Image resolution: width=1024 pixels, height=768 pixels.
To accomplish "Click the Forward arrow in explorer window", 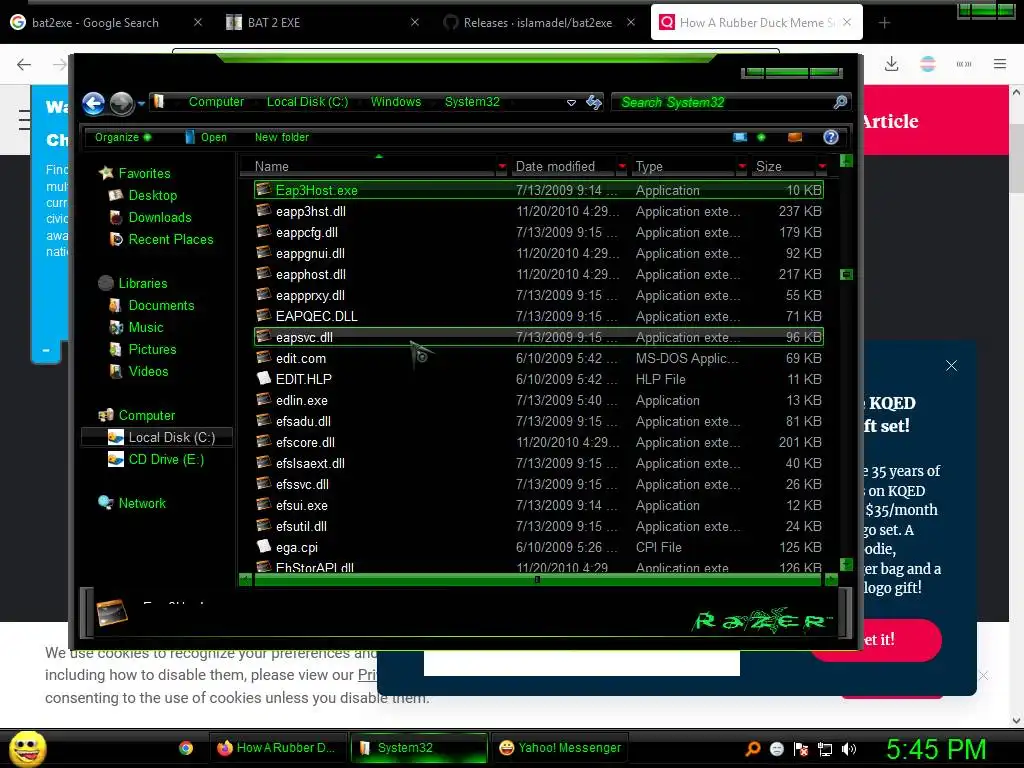I will pos(121,103).
